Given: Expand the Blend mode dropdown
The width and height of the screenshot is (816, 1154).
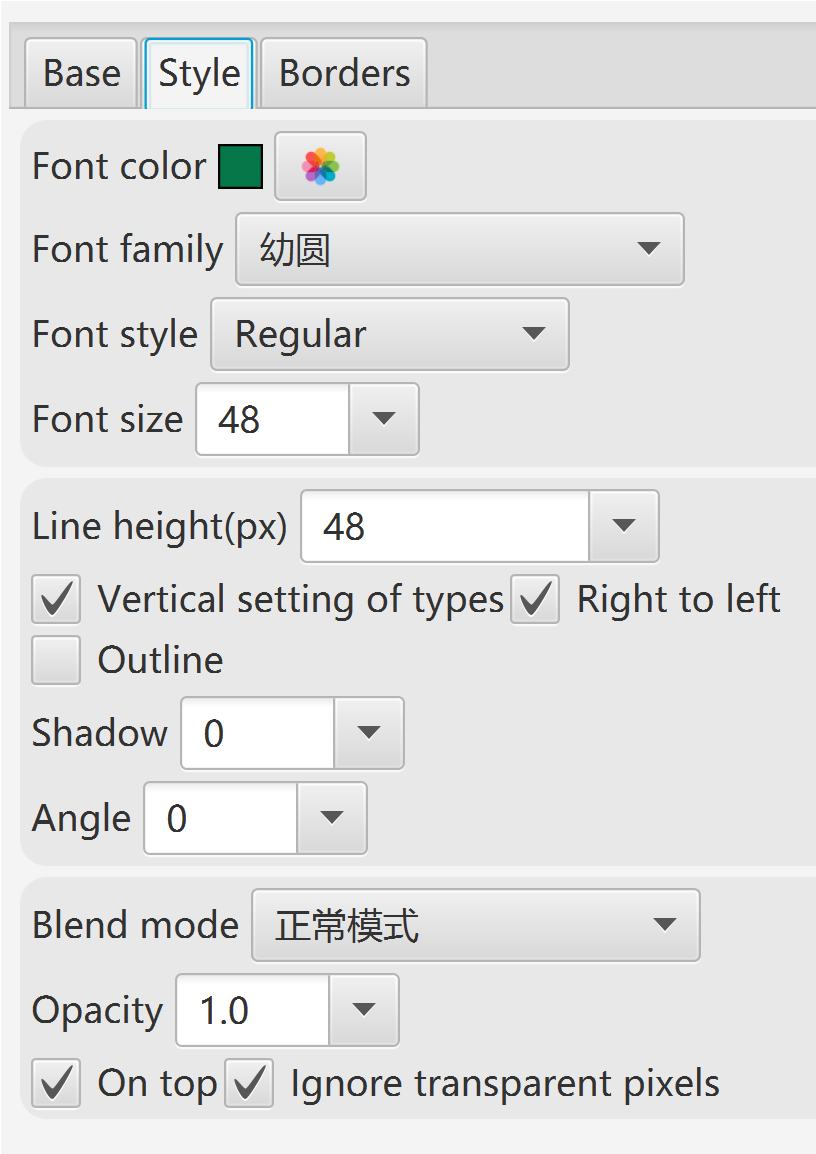Looking at the screenshot, I should pyautogui.click(x=476, y=925).
